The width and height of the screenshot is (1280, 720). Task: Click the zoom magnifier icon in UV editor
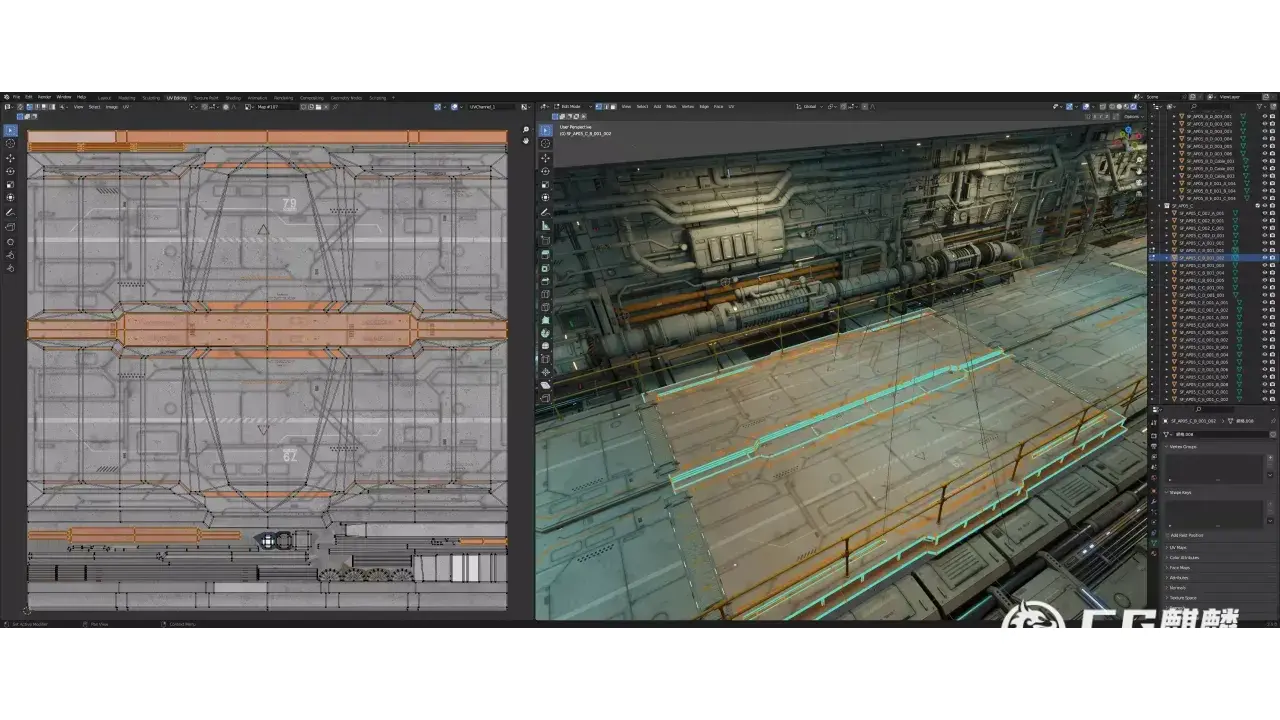coord(526,130)
